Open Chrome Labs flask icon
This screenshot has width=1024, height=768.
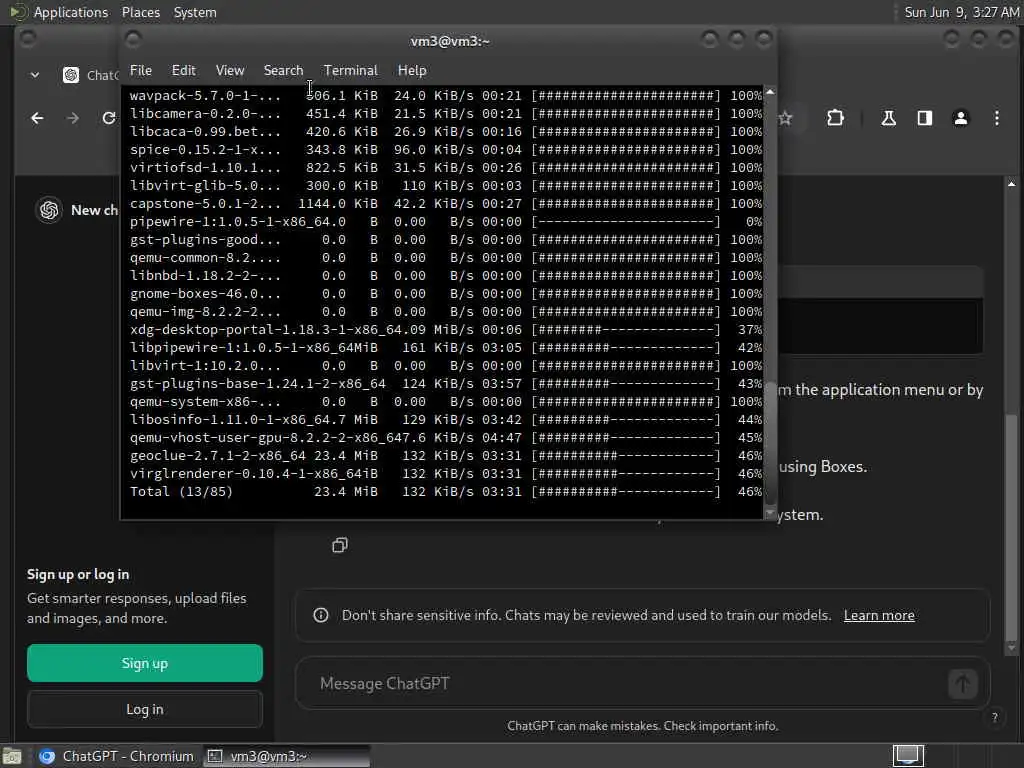click(888, 118)
